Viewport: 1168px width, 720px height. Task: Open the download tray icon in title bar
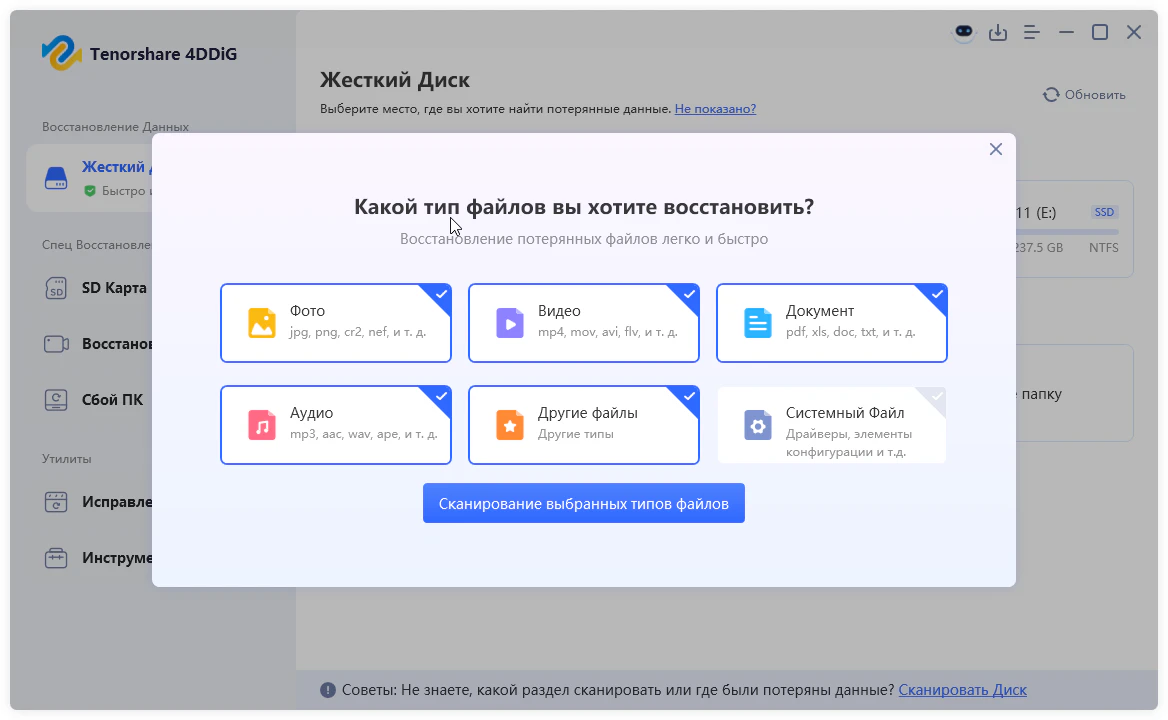click(x=998, y=32)
